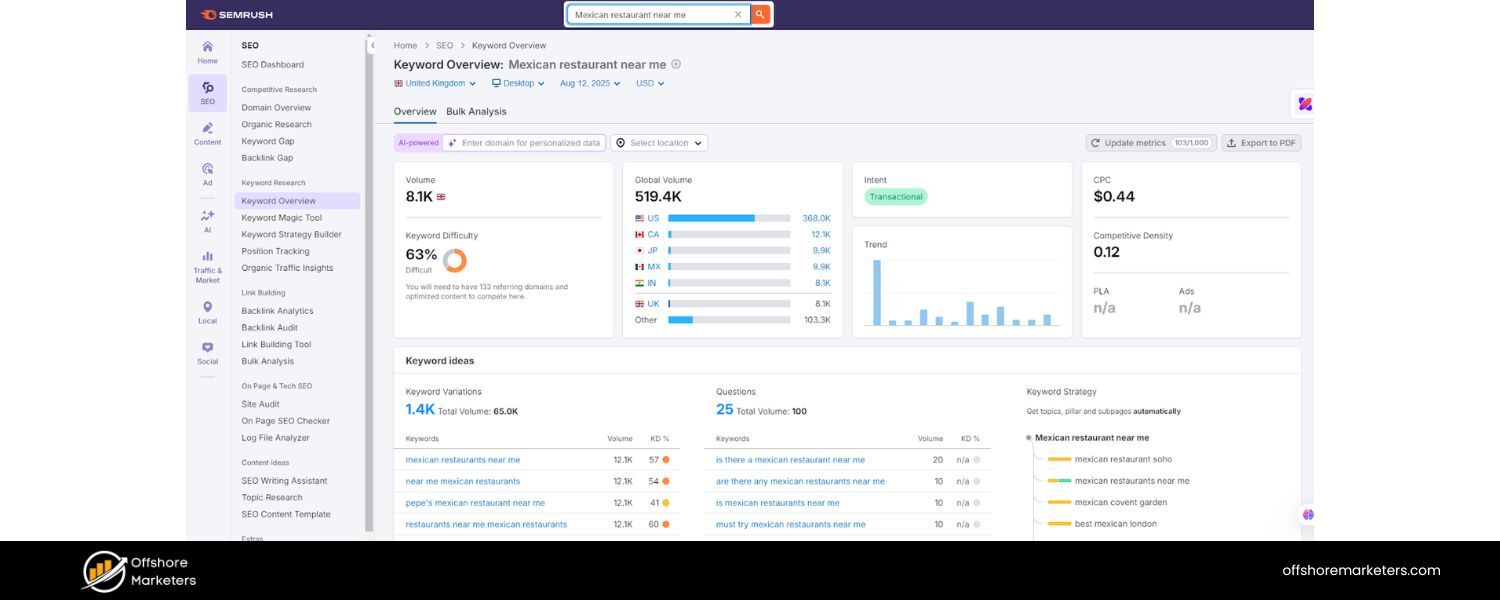Open the Desktop device dropdown
This screenshot has width=1500, height=600.
click(519, 83)
